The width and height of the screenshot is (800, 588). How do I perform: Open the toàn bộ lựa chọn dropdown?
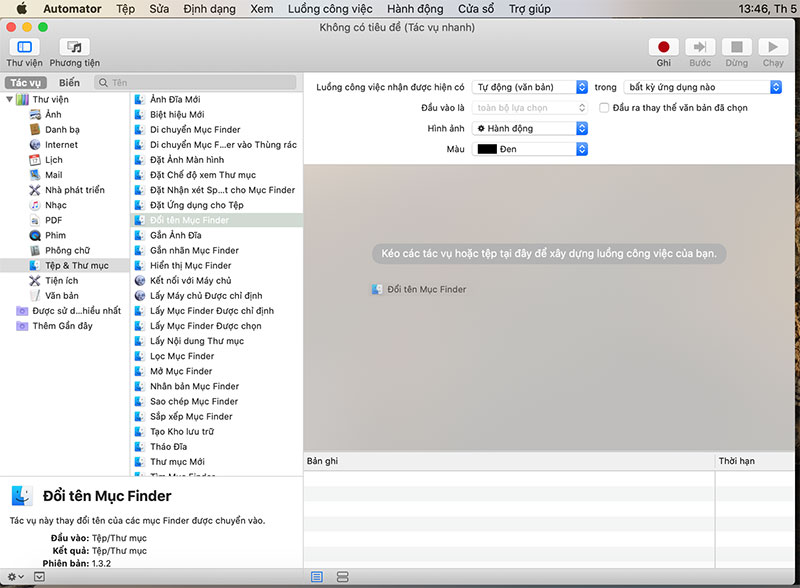coord(530,108)
